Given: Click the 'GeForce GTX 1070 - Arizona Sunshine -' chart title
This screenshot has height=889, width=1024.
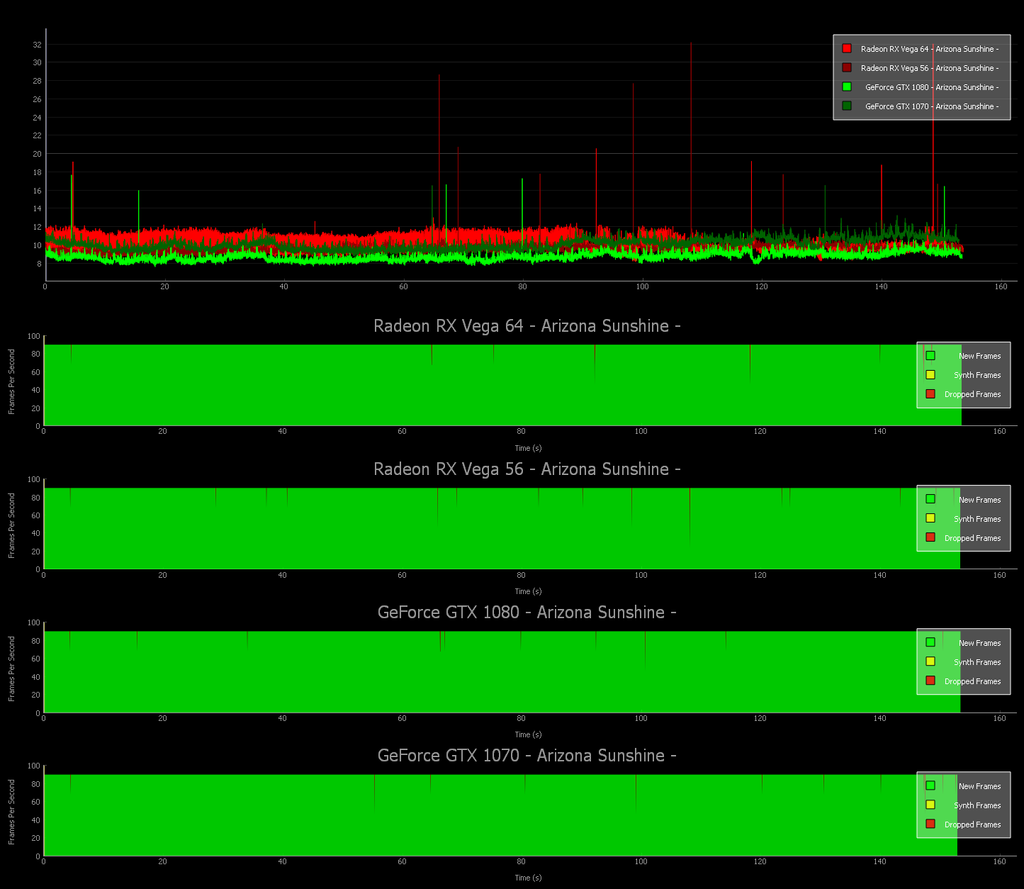Looking at the screenshot, I should (x=527, y=755).
